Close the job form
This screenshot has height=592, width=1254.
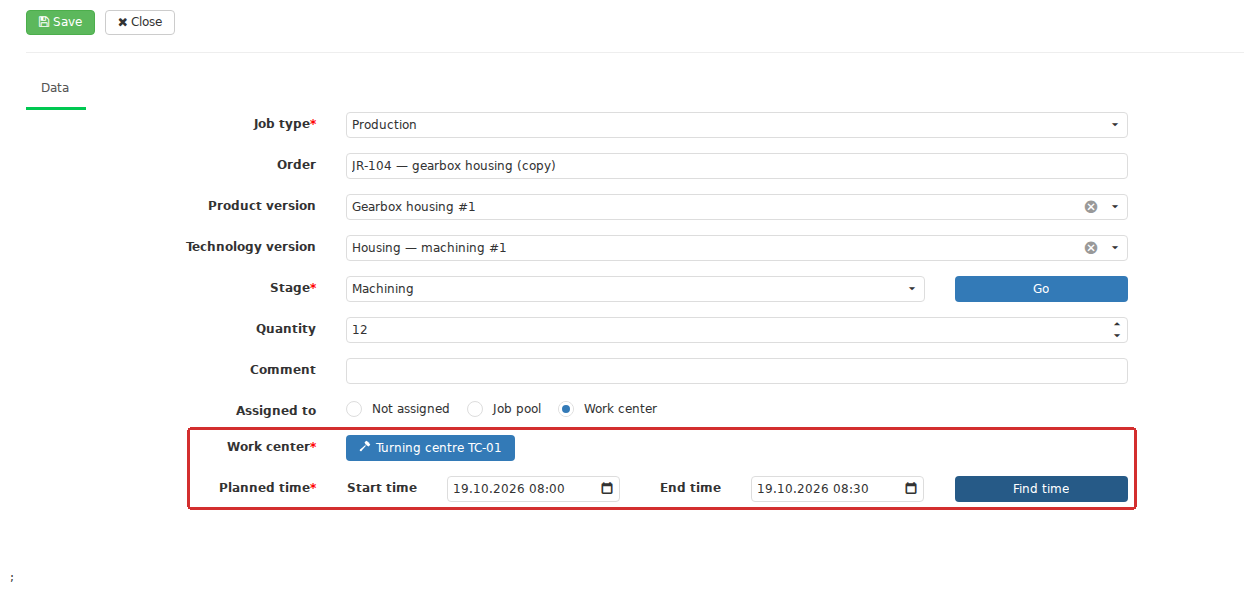click(x=140, y=22)
